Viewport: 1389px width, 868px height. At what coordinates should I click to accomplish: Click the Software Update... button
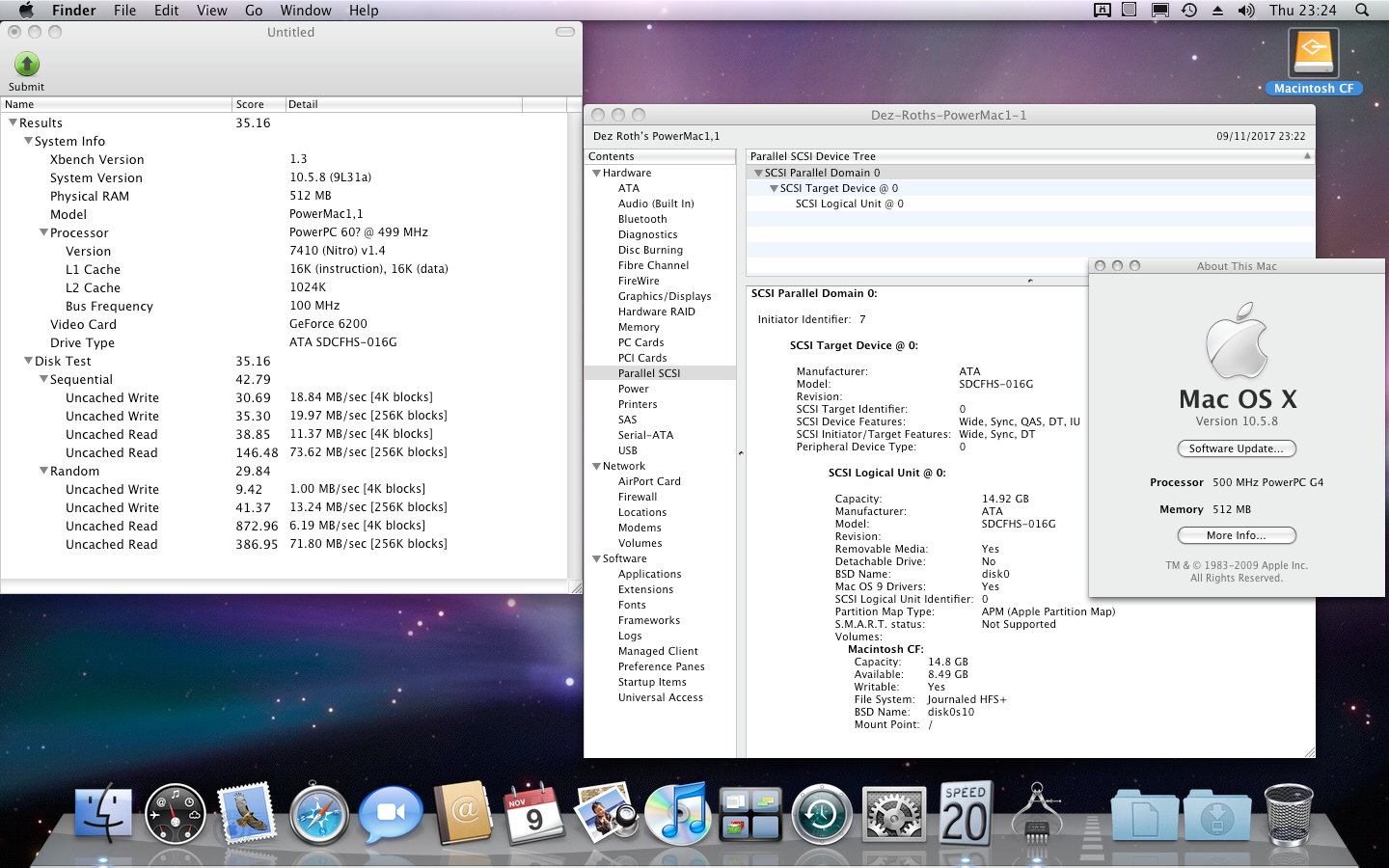[x=1236, y=448]
